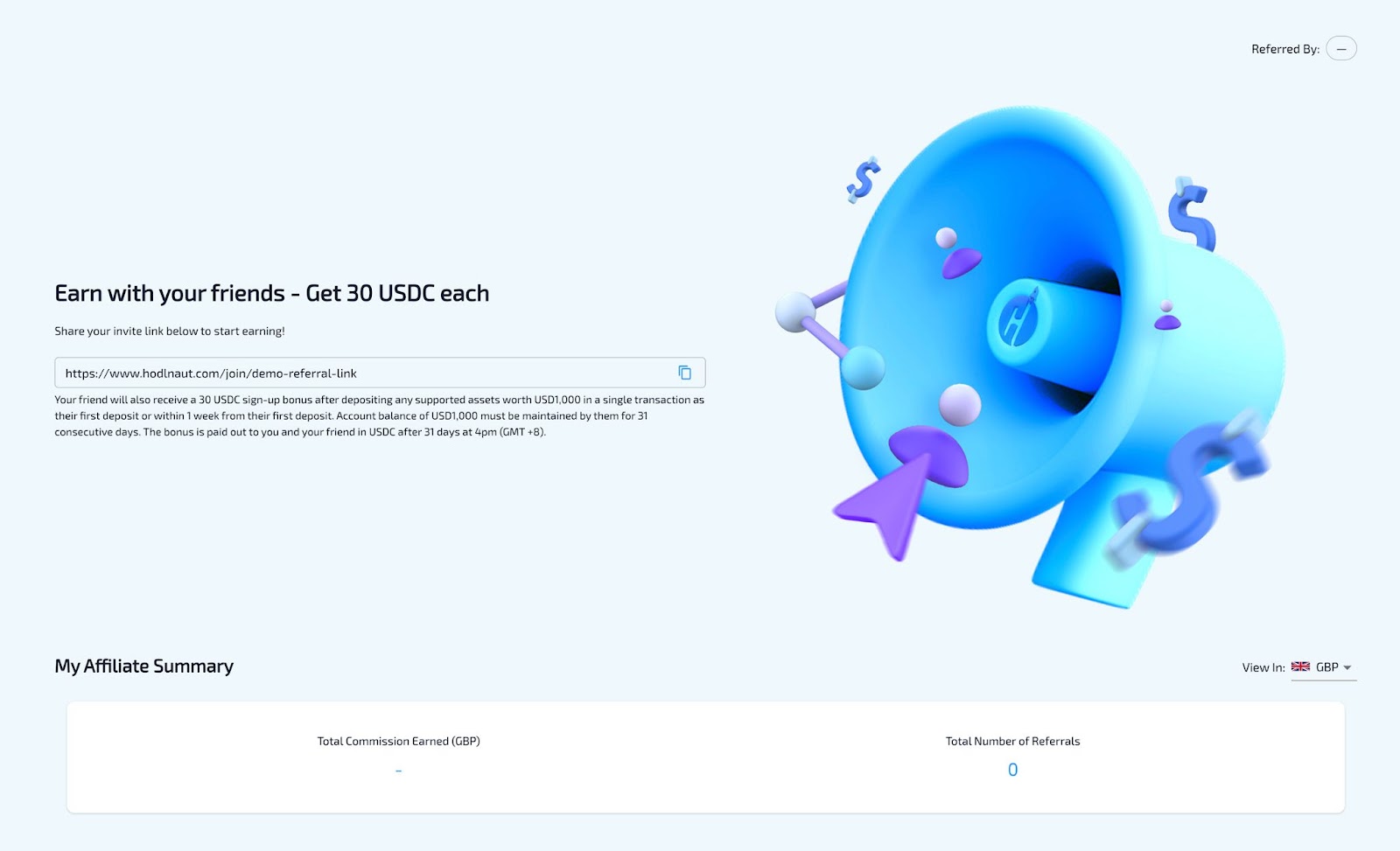Select the GBP currency label in View In
1400x851 pixels.
1327,666
